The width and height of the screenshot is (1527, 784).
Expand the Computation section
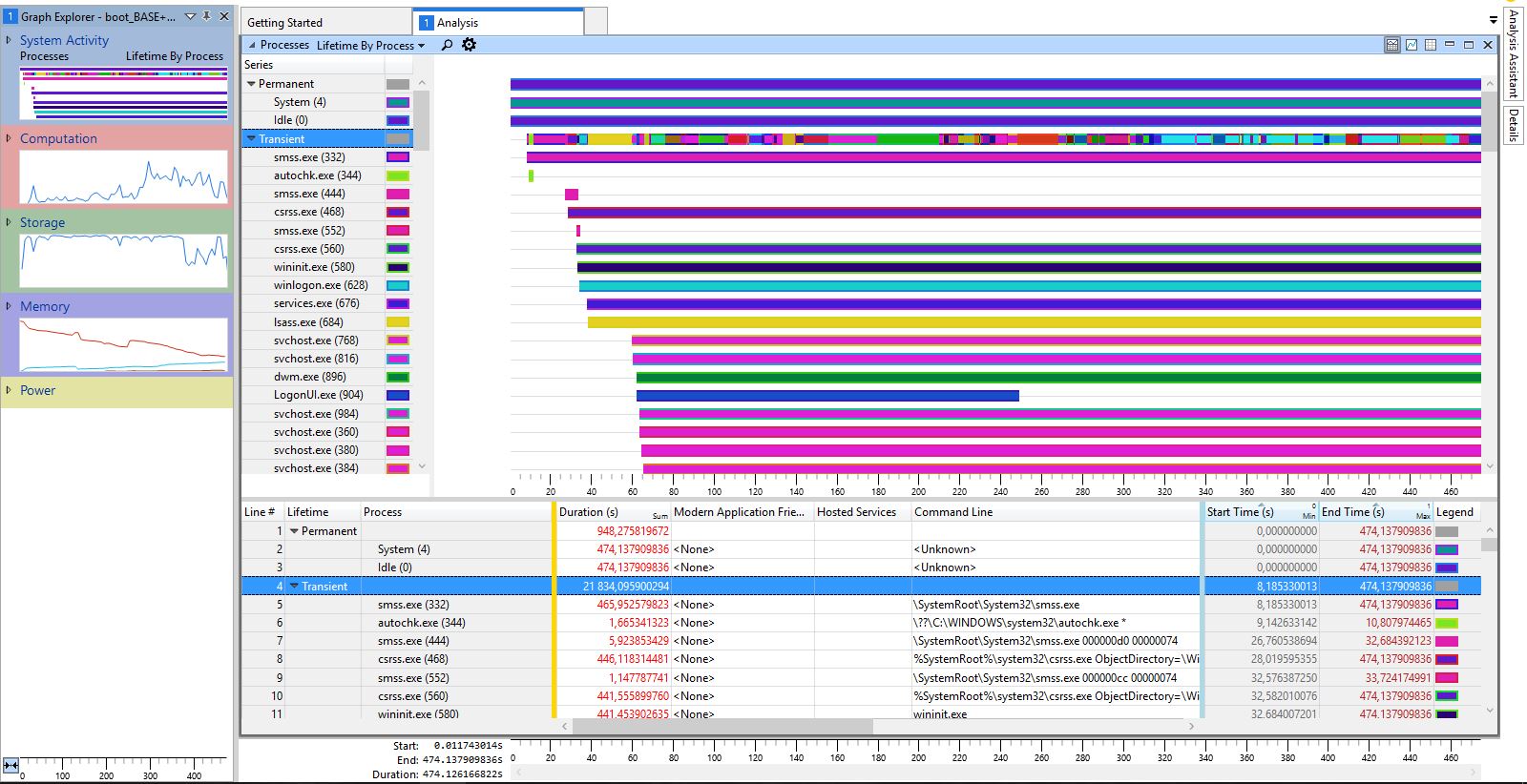tap(9, 138)
